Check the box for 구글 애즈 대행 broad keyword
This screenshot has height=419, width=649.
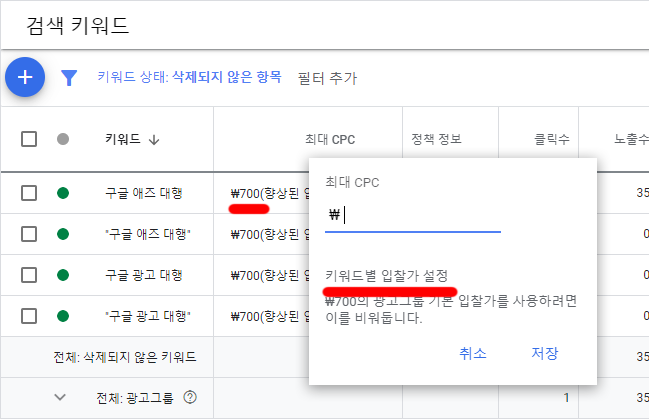pos(29,193)
